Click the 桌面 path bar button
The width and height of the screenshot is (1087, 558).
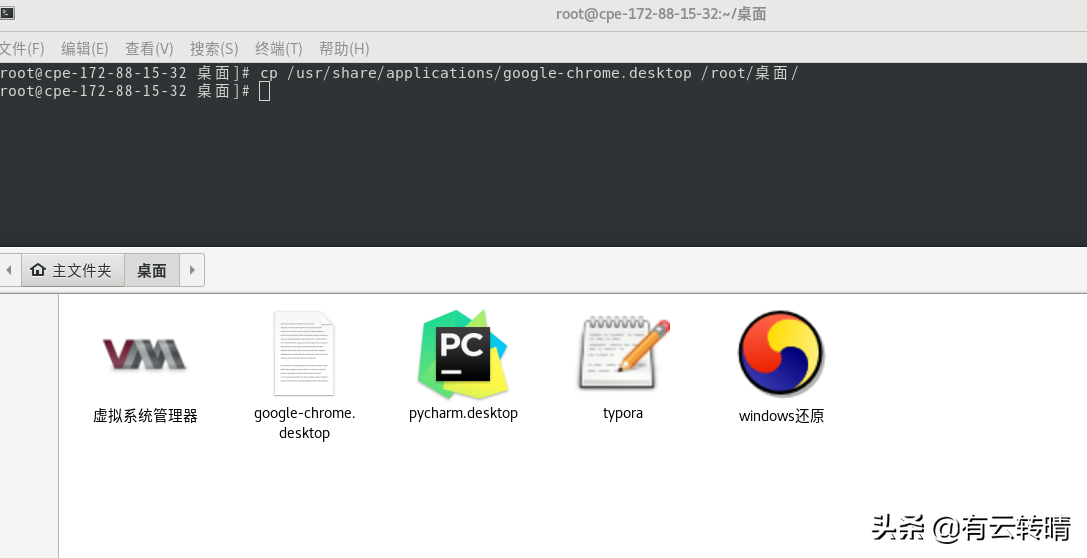click(152, 270)
